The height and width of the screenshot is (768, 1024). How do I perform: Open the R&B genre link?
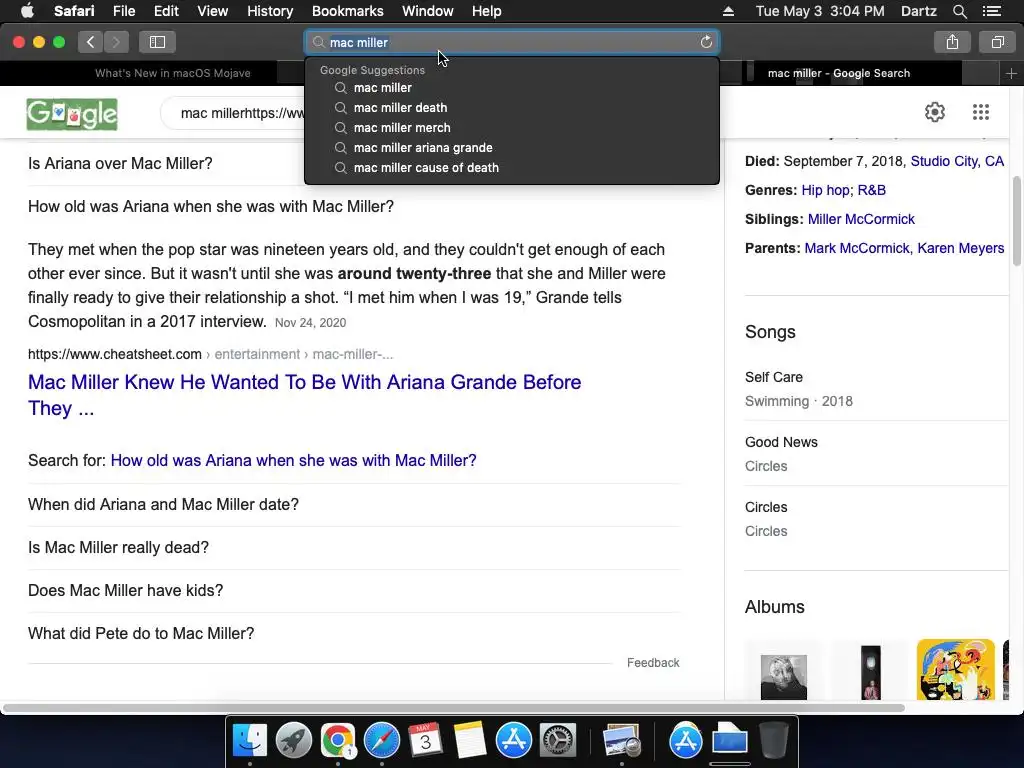pyautogui.click(x=871, y=190)
